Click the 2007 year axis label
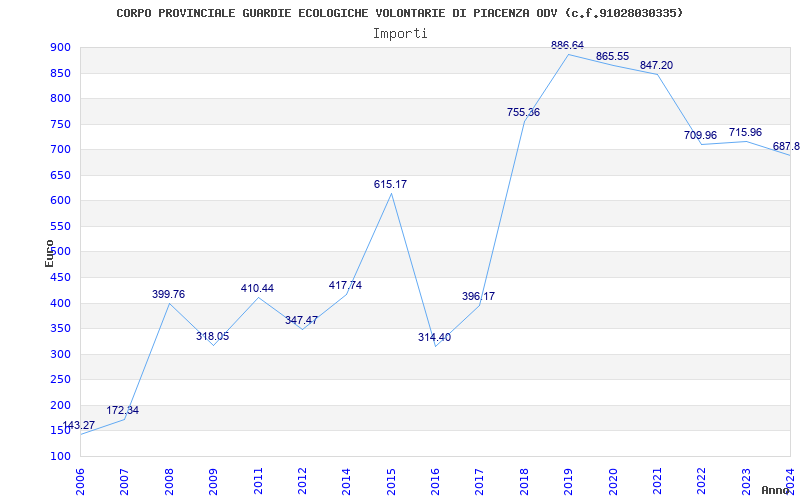 point(124,481)
